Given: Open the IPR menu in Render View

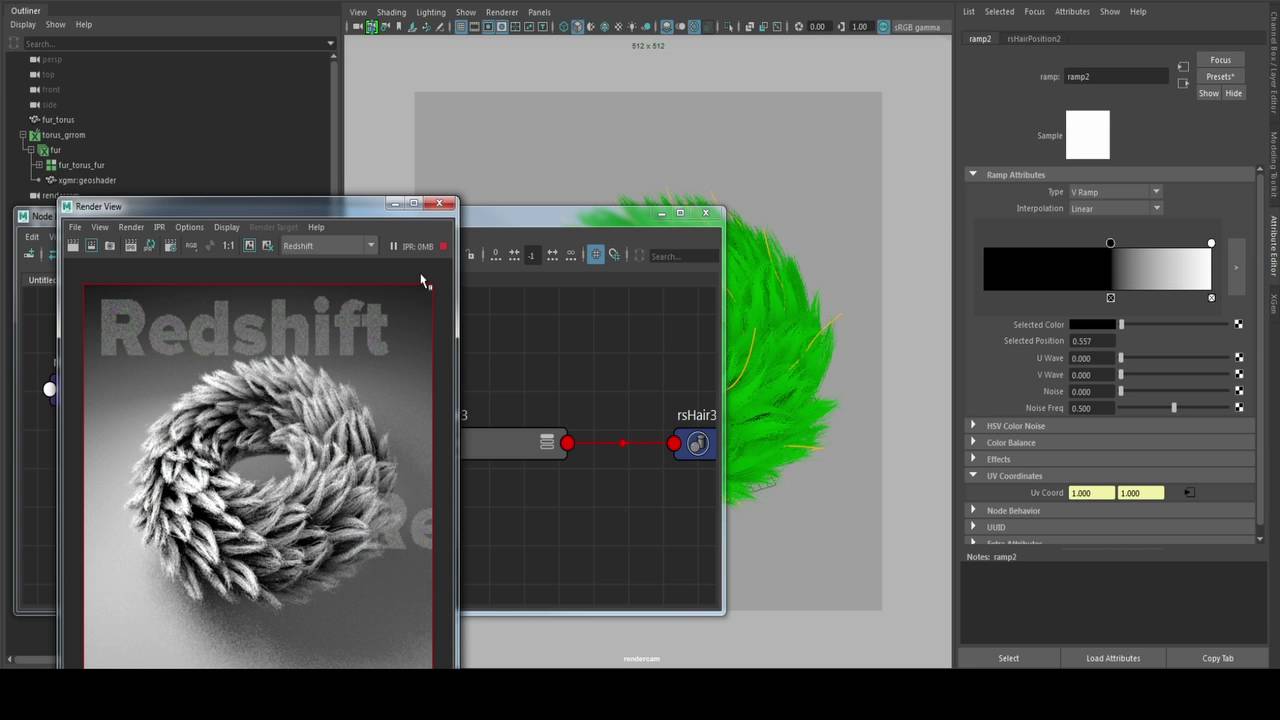Looking at the screenshot, I should click(x=159, y=227).
